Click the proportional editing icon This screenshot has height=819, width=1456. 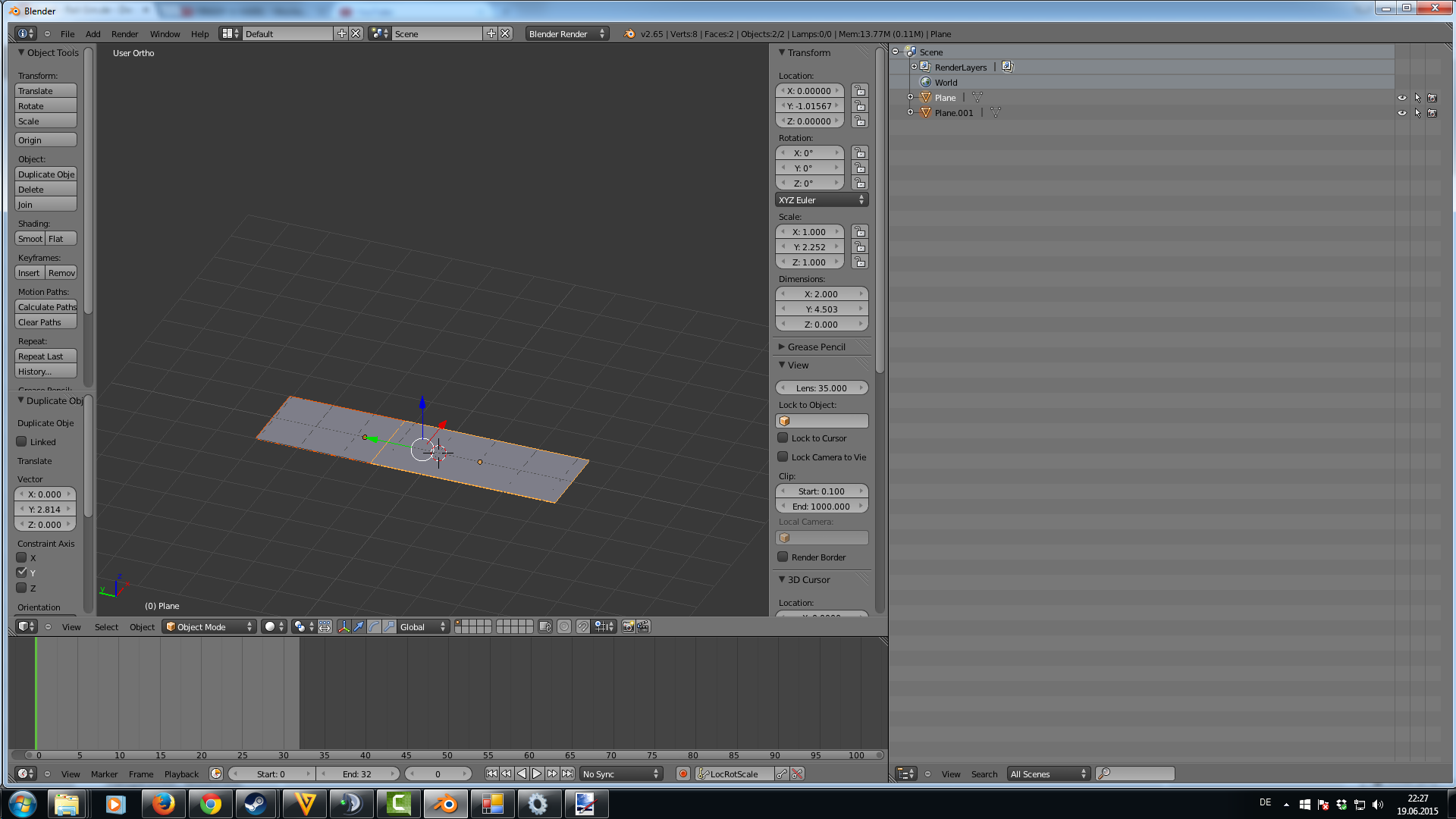(x=563, y=626)
